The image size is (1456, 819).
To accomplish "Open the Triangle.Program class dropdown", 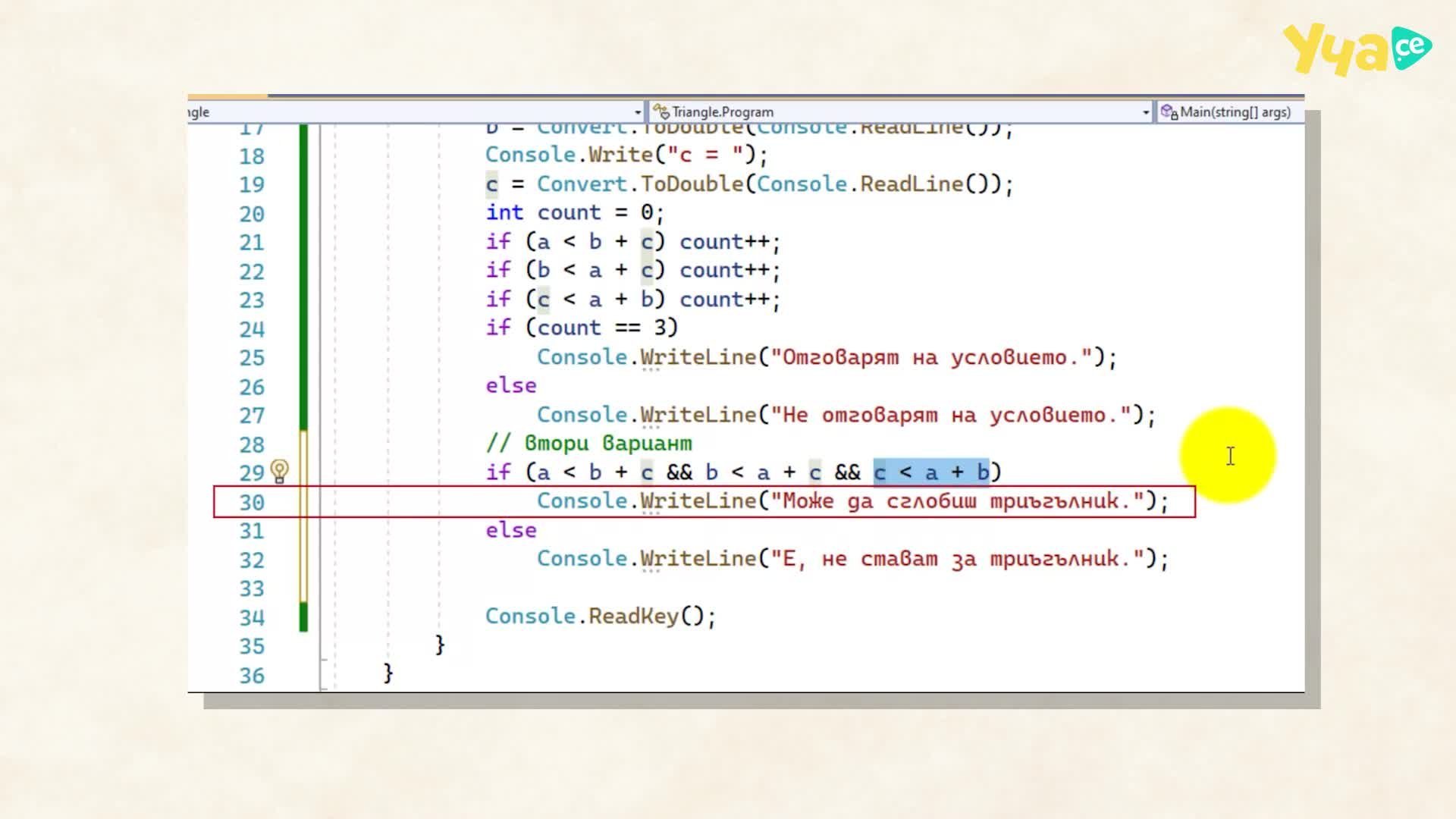I will click(1145, 112).
